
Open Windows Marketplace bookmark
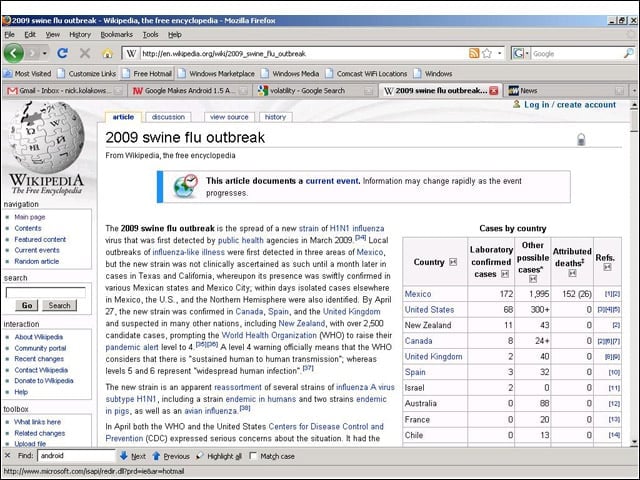click(x=216, y=73)
